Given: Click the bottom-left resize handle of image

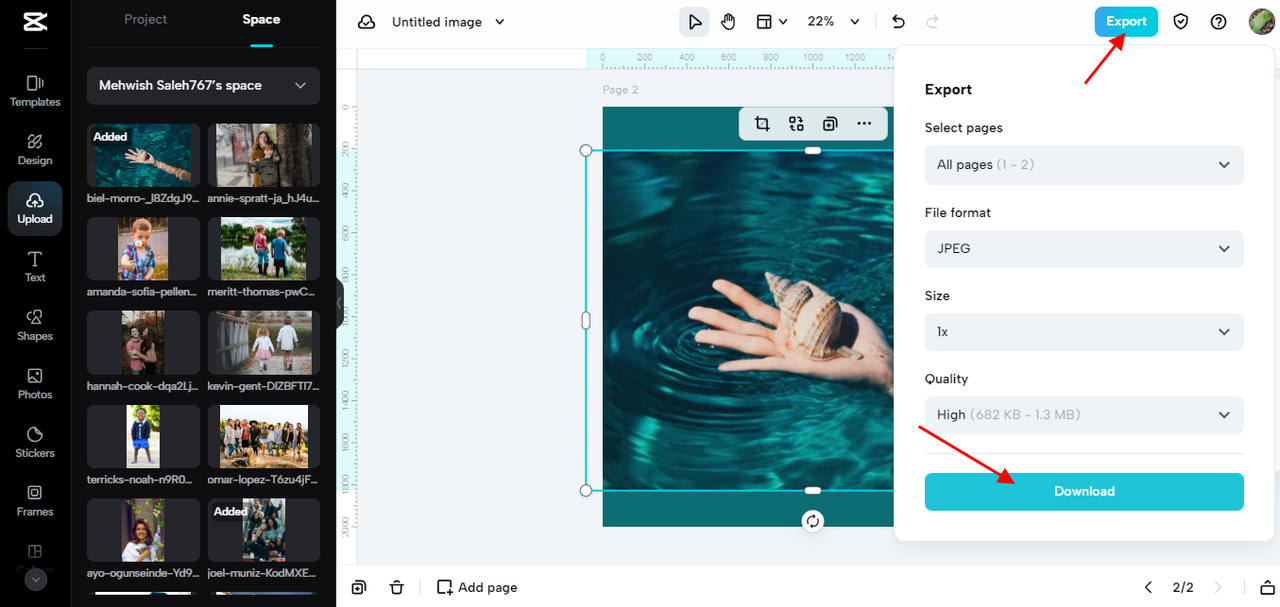Looking at the screenshot, I should coord(586,490).
